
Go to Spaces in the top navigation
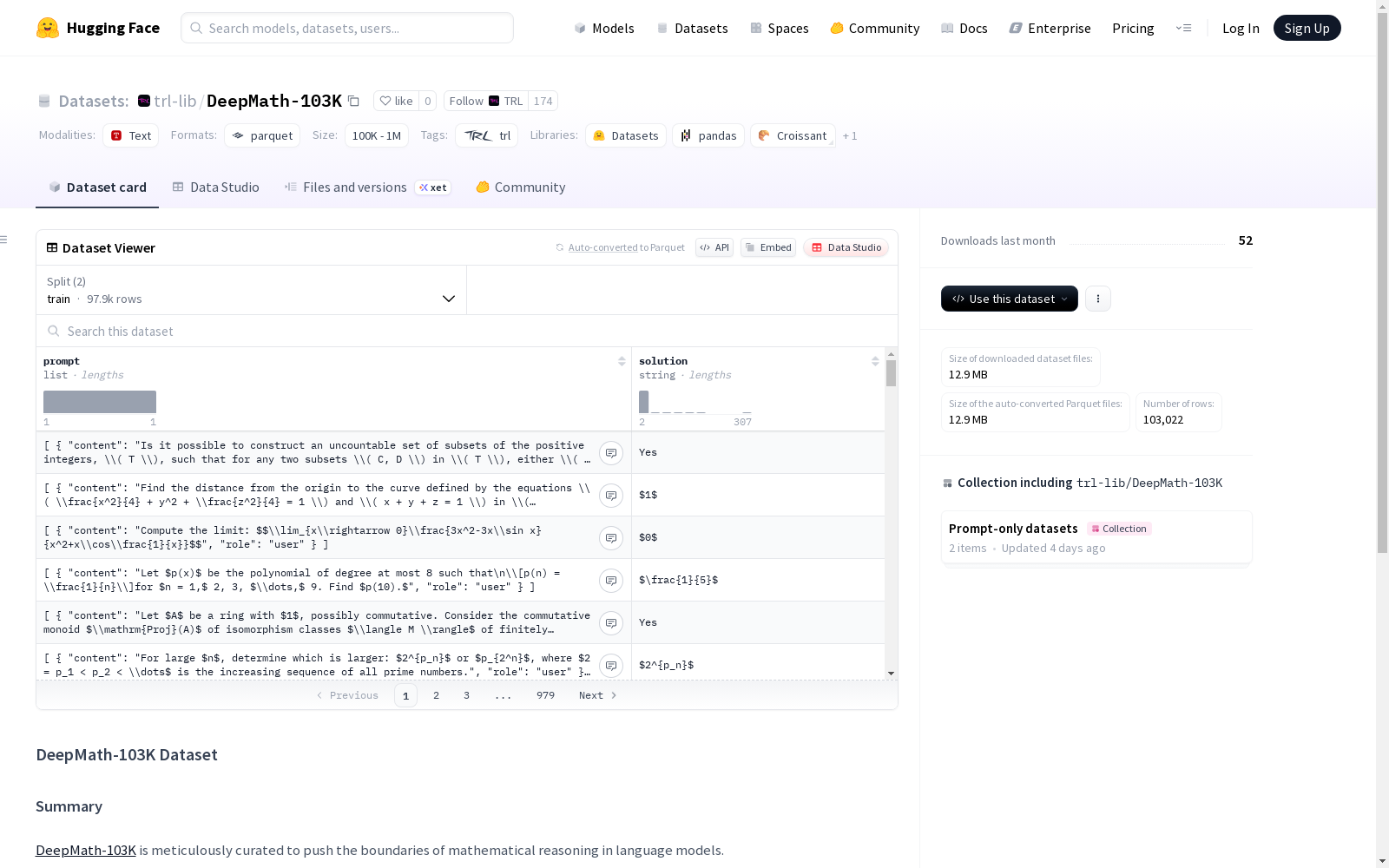780,29
